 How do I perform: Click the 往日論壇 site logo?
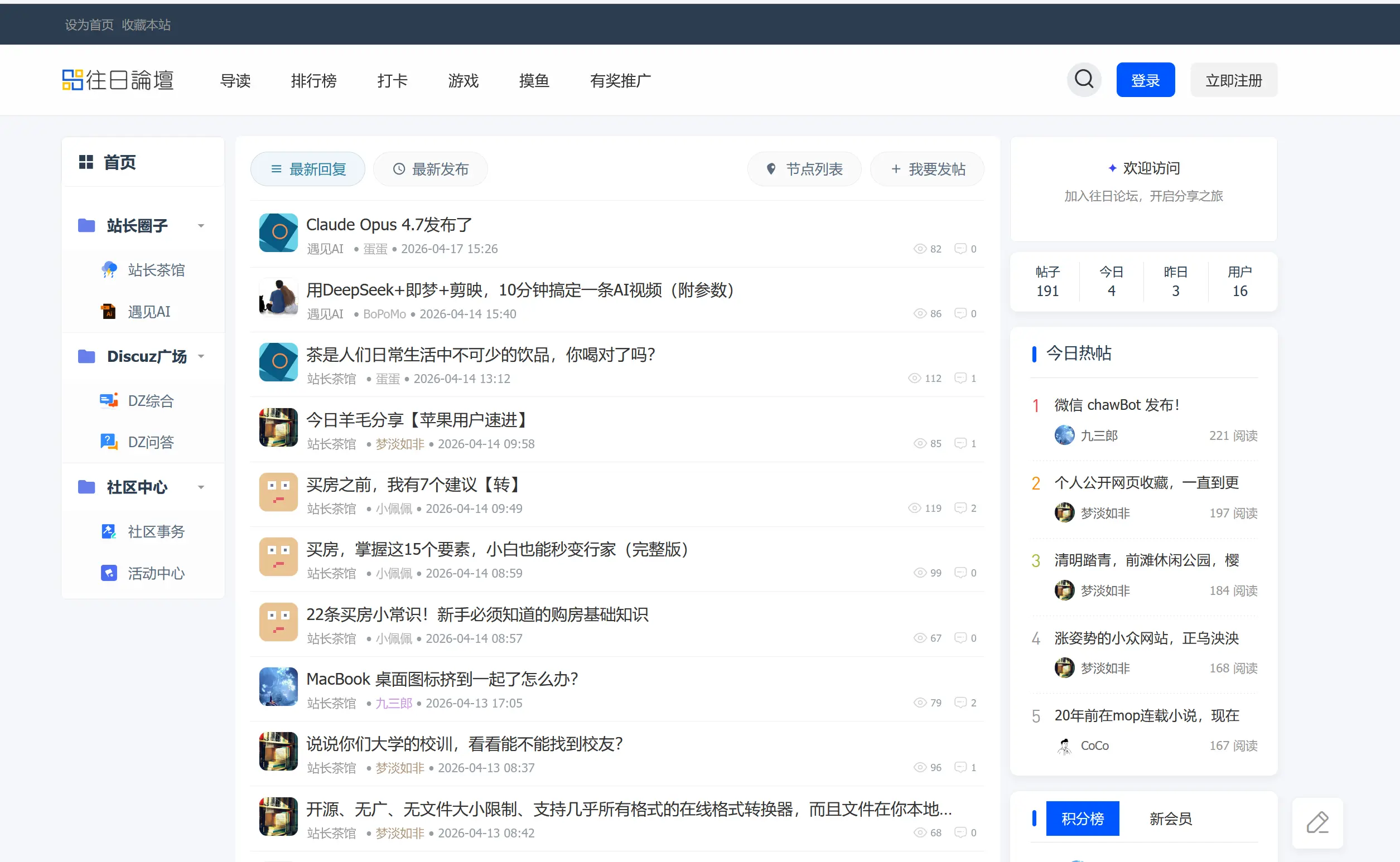118,80
